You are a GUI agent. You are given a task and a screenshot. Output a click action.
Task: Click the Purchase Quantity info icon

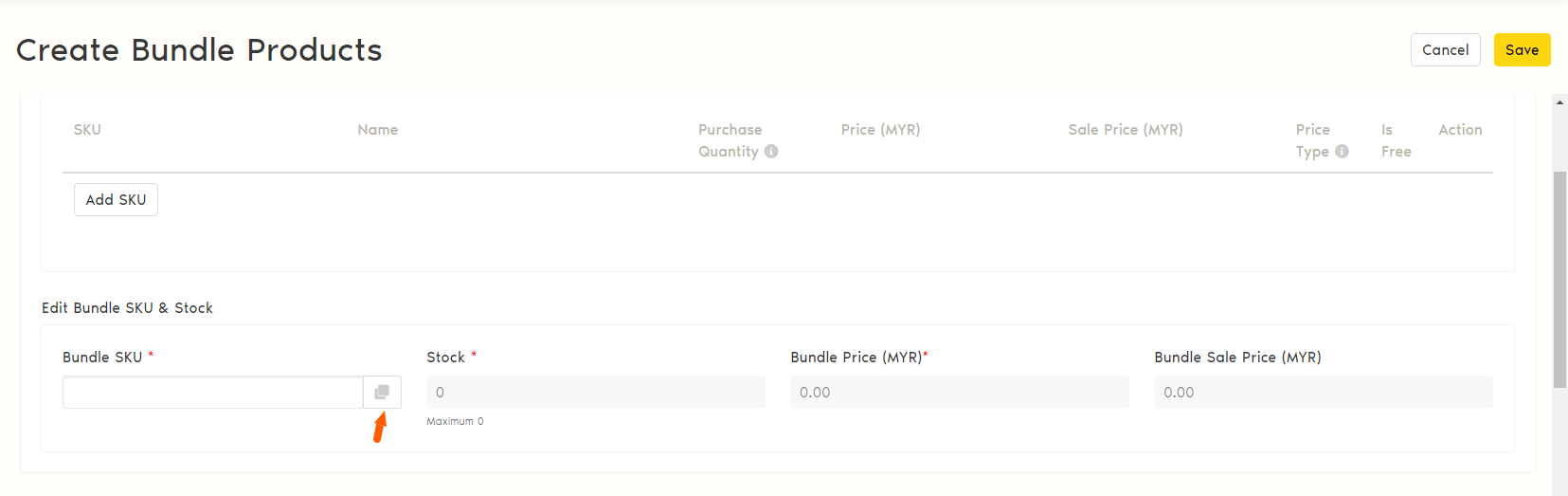tap(771, 152)
